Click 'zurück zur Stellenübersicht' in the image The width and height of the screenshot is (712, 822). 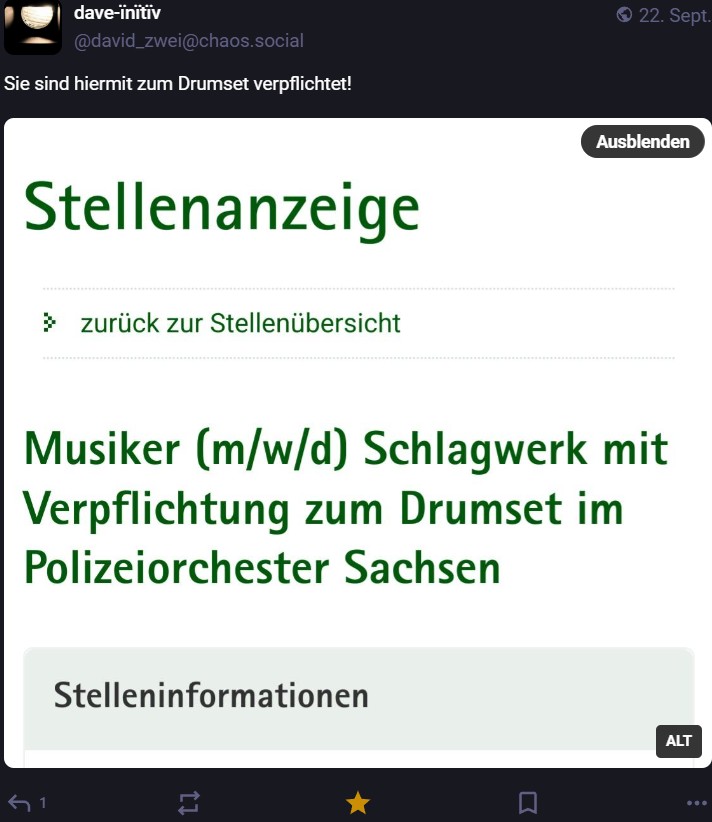pos(240,323)
